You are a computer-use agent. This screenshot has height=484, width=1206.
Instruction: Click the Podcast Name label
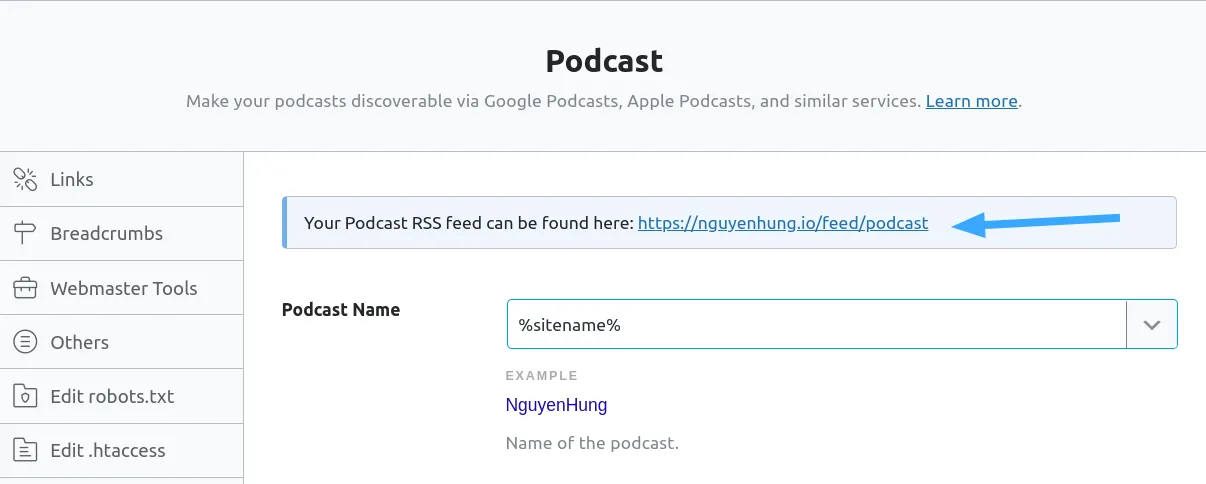tap(341, 309)
